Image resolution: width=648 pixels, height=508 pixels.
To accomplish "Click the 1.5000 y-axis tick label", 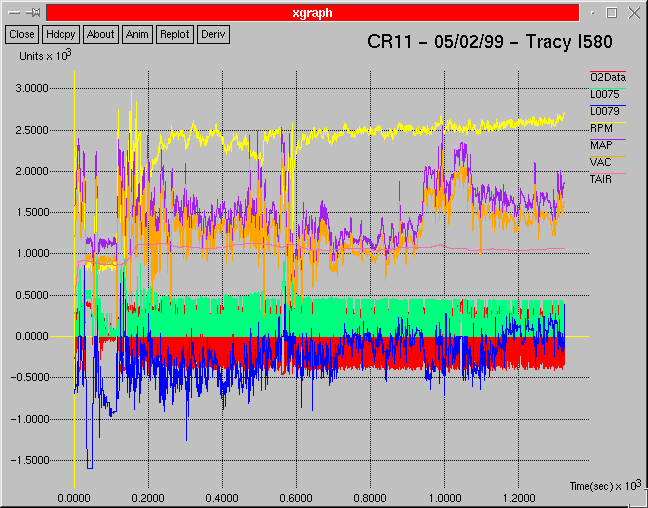I will pyautogui.click(x=32, y=212).
